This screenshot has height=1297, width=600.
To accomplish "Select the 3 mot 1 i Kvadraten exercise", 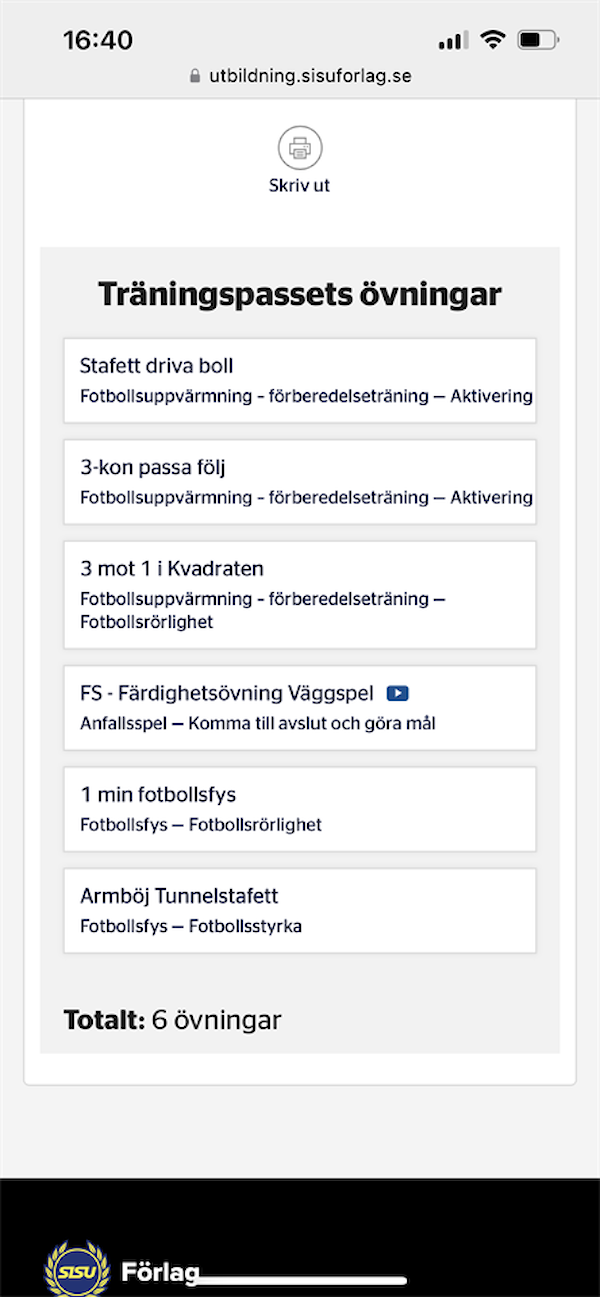I will [x=300, y=594].
